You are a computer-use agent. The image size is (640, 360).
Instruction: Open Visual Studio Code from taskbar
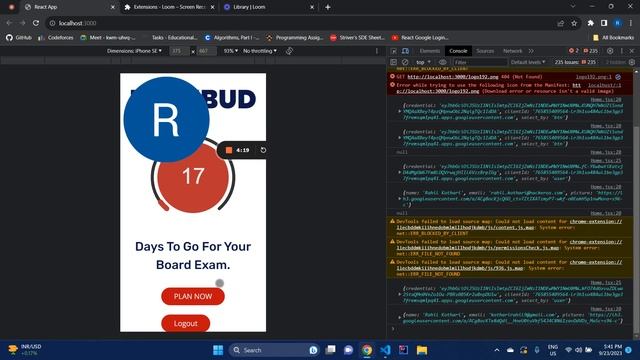point(385,350)
